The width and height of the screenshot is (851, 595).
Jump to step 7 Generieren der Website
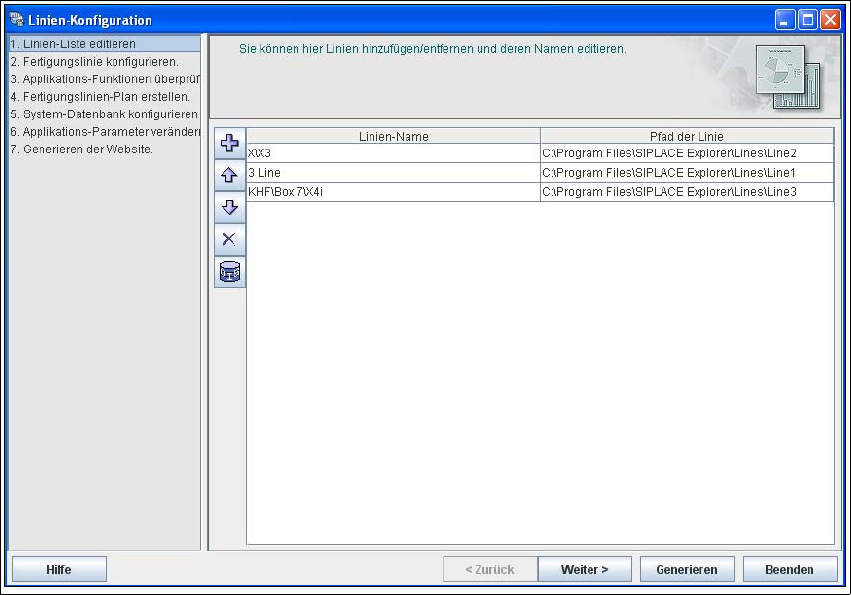[104, 149]
